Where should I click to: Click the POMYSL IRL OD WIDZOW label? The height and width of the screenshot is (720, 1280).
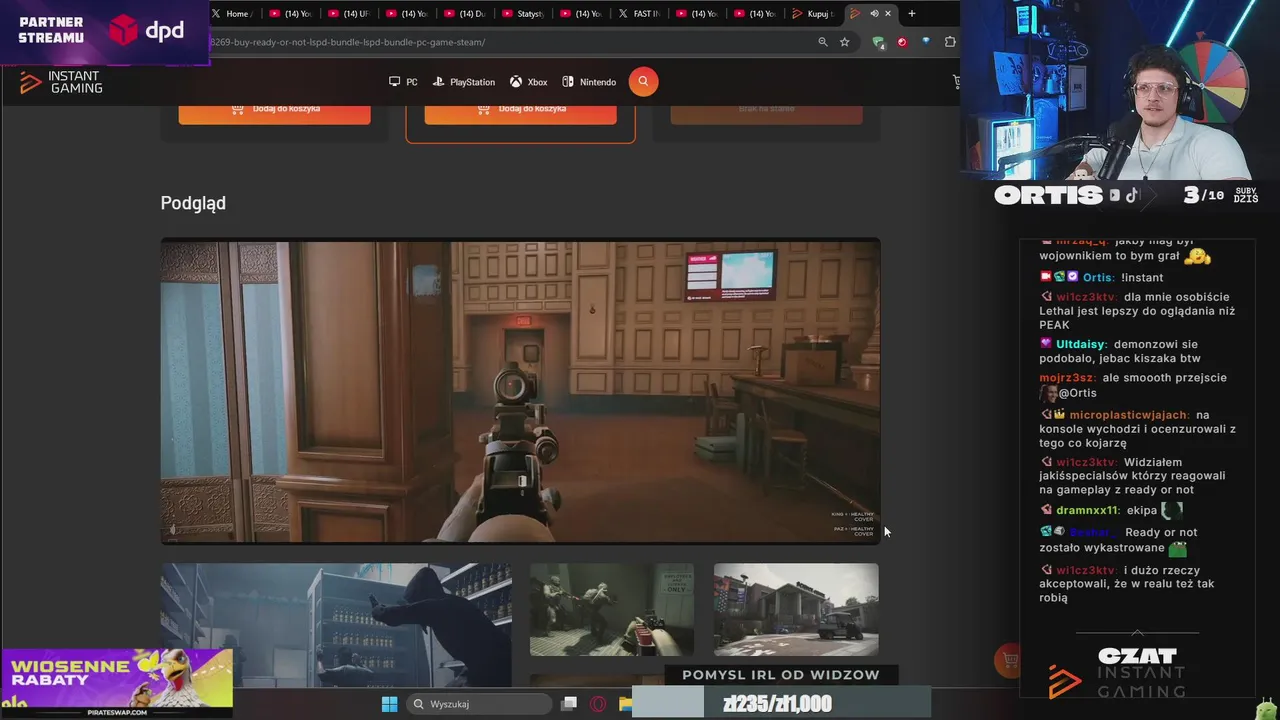(x=780, y=675)
